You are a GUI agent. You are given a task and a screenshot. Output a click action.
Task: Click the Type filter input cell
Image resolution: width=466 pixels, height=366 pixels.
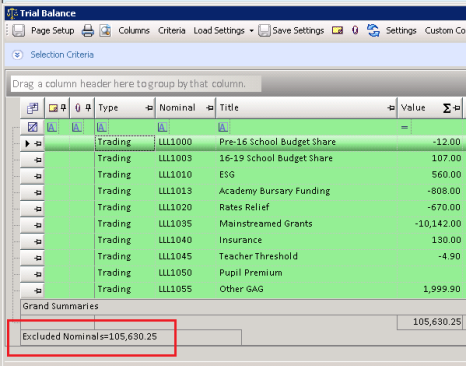tap(131, 127)
